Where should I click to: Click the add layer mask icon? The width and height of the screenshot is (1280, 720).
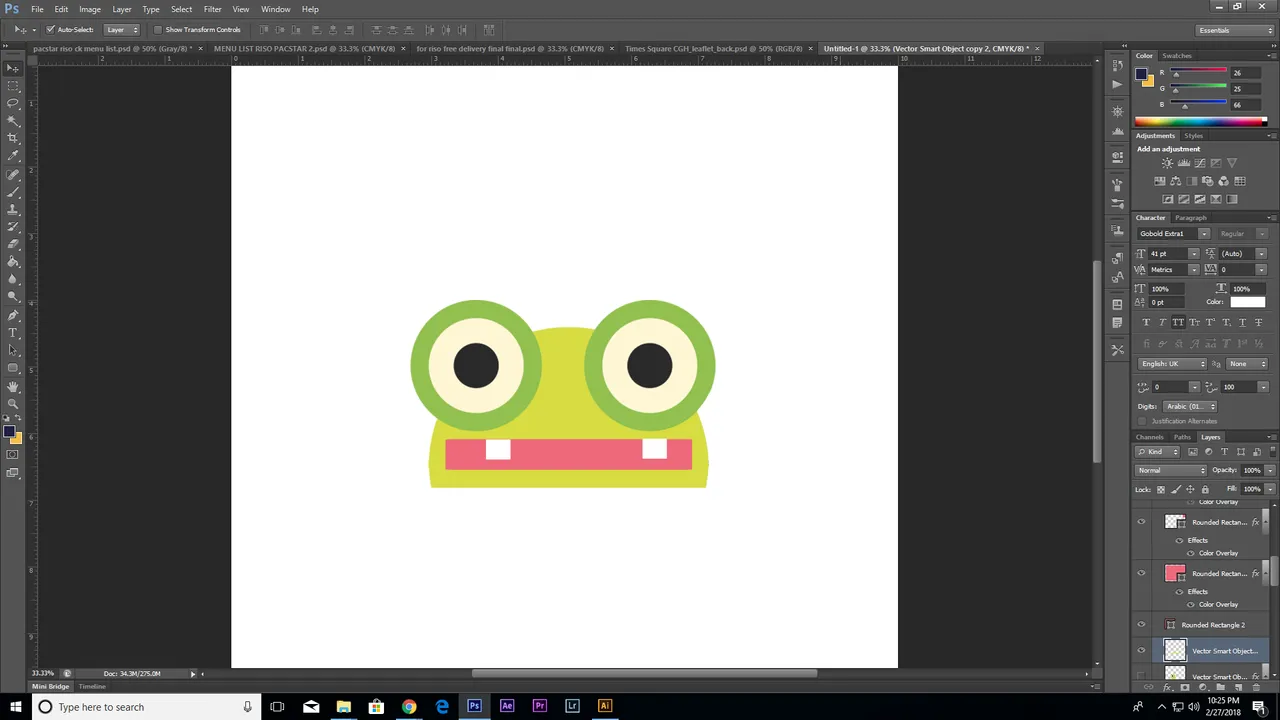tap(1185, 687)
